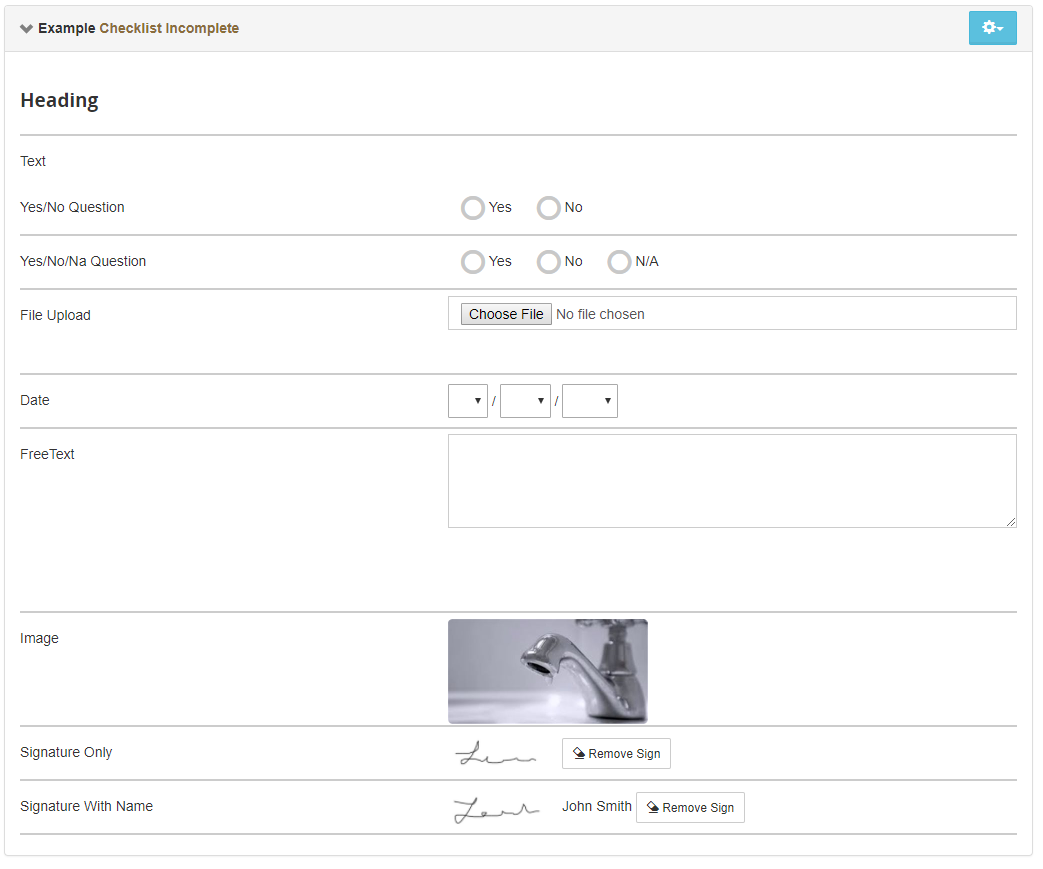The width and height of the screenshot is (1043, 869).
Task: Click eraser icon beside John Smith
Action: [653, 808]
